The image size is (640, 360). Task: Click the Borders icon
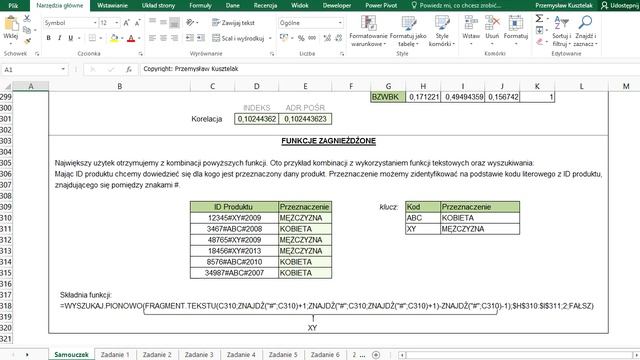pyautogui.click(x=93, y=38)
